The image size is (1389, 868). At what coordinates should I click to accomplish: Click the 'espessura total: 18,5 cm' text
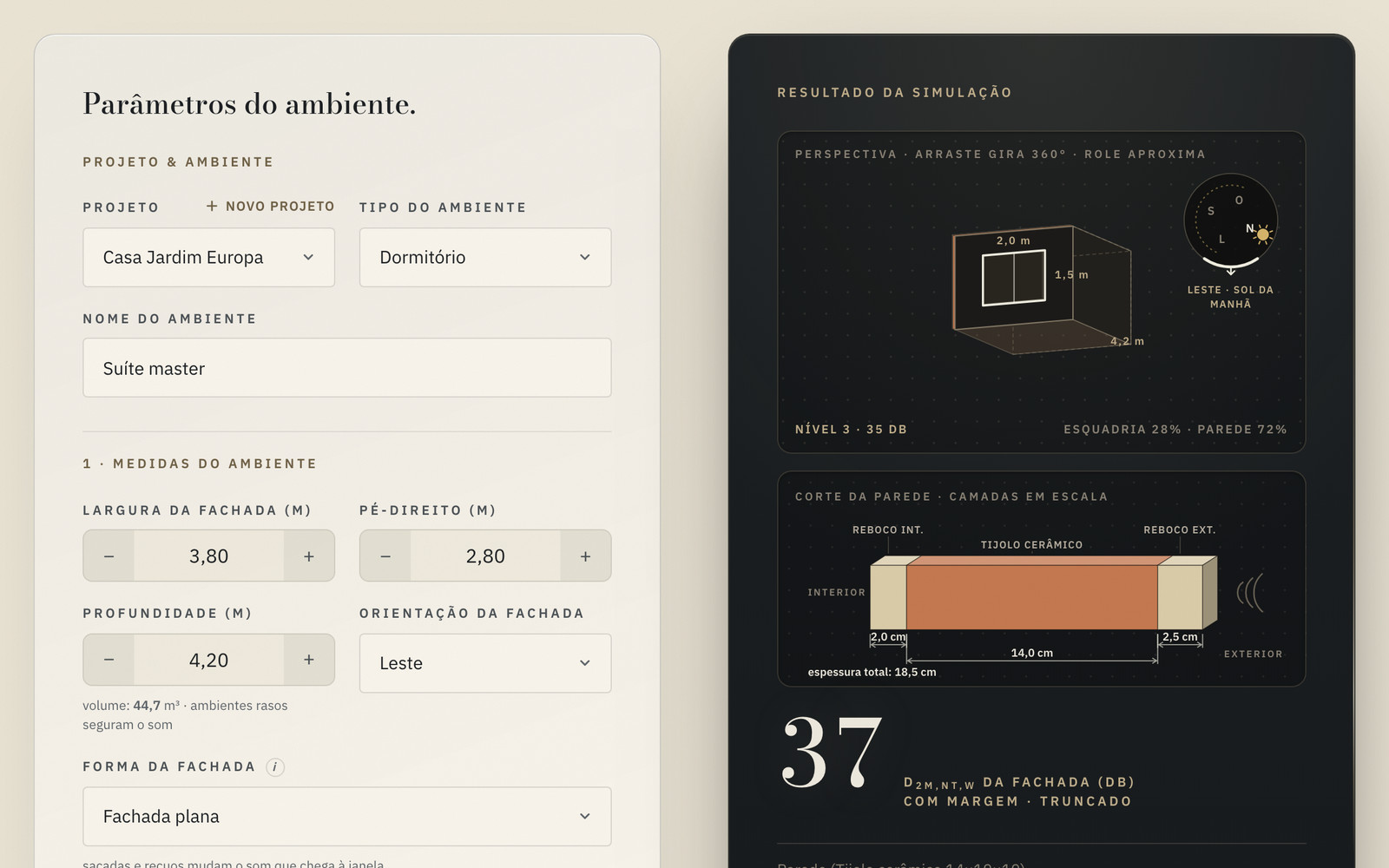[872, 672]
